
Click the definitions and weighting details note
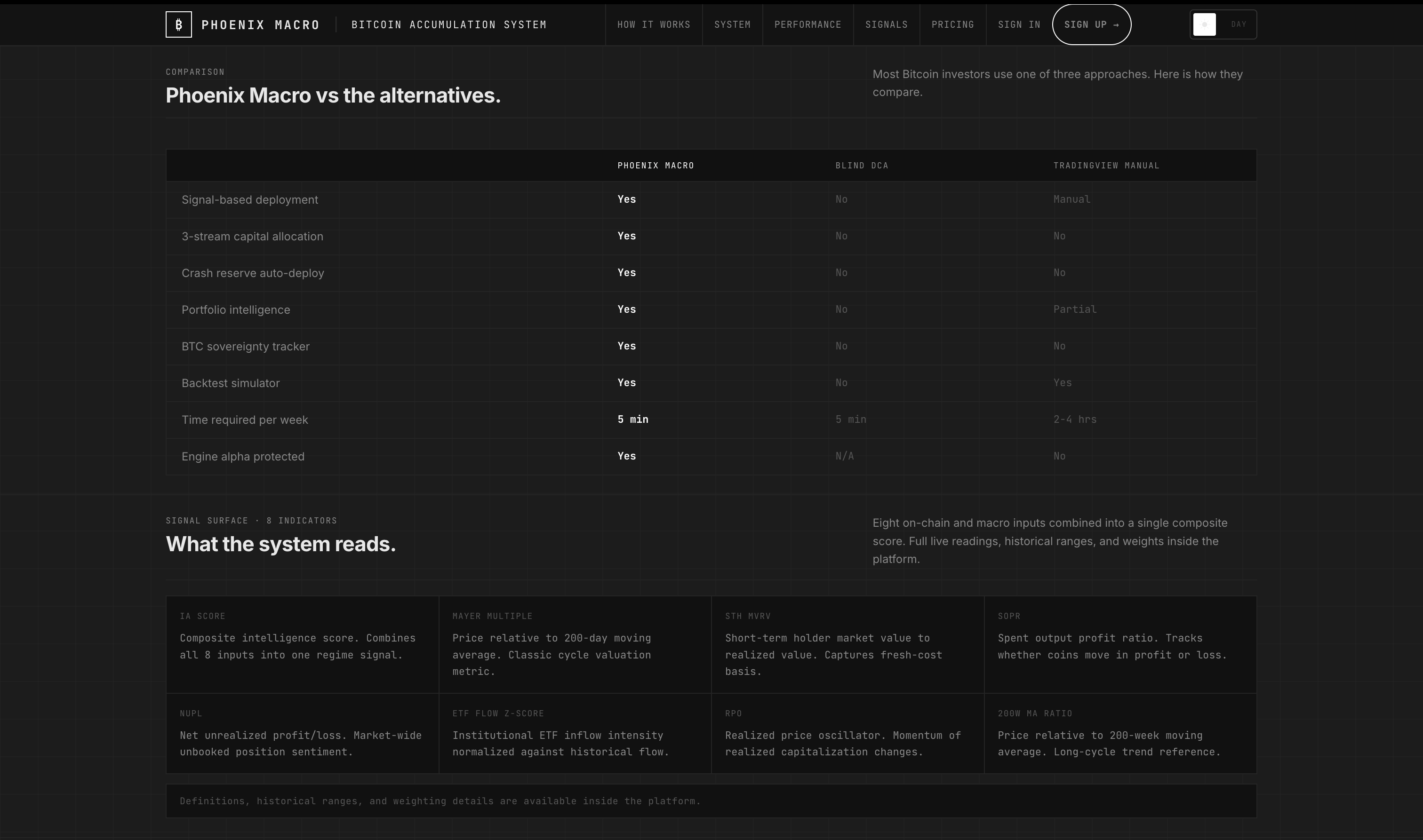coord(440,801)
